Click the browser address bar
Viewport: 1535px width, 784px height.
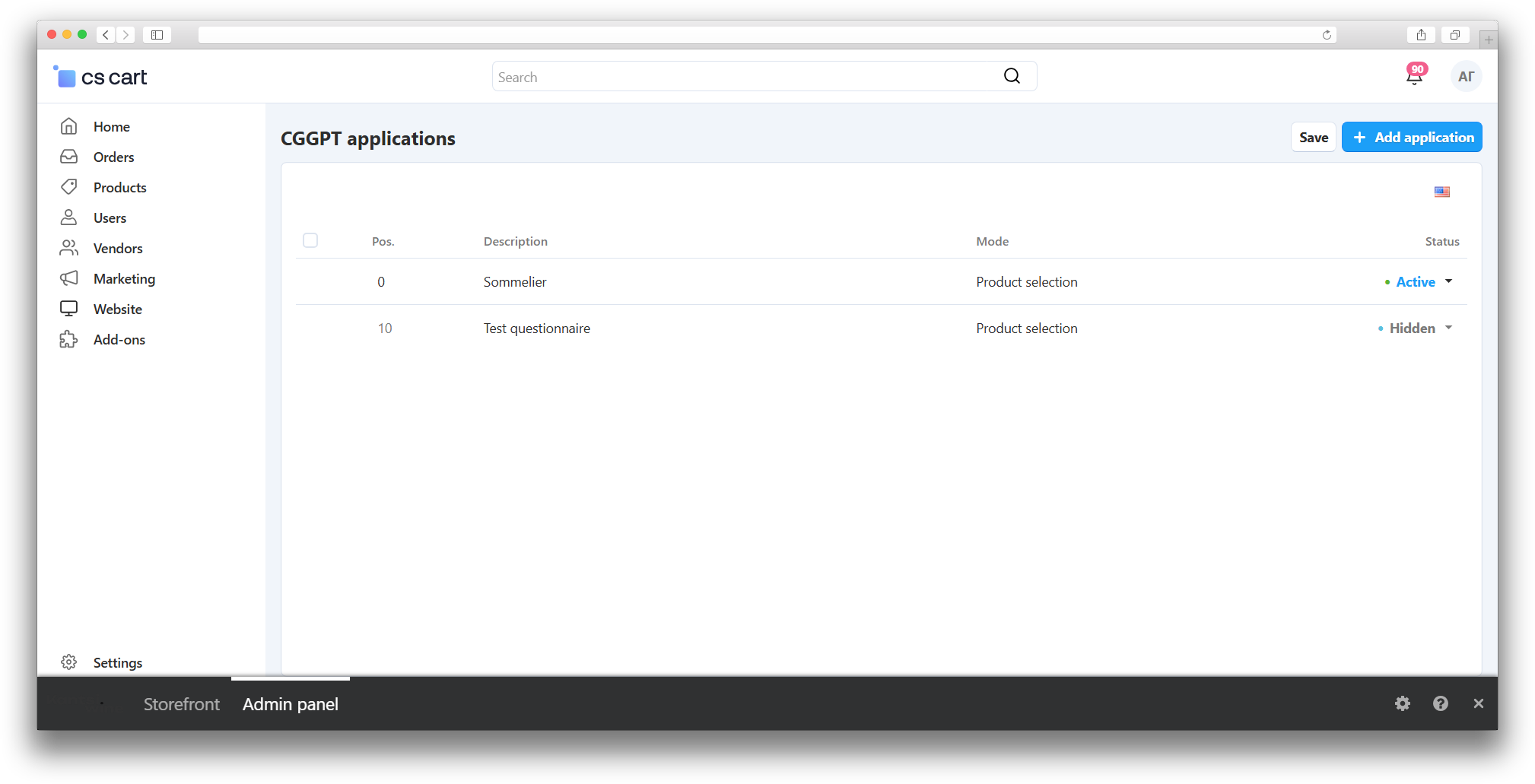(x=767, y=35)
